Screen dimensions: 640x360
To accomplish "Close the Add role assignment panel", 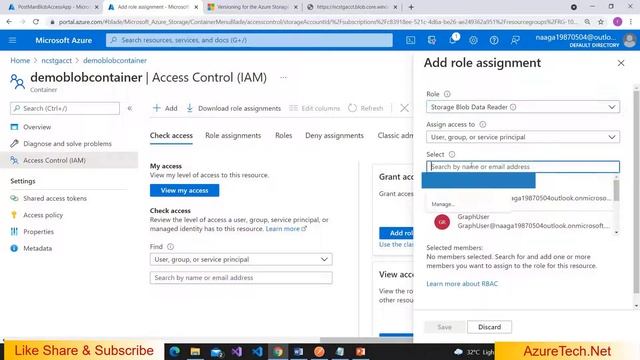I will pyautogui.click(x=621, y=63).
